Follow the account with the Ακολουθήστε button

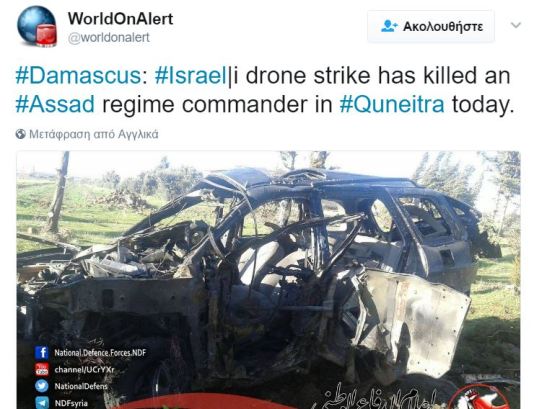pos(431,26)
